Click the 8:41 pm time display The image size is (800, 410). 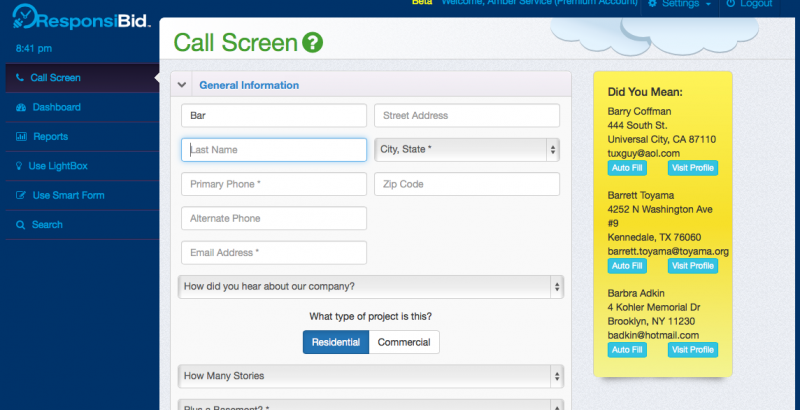34,49
